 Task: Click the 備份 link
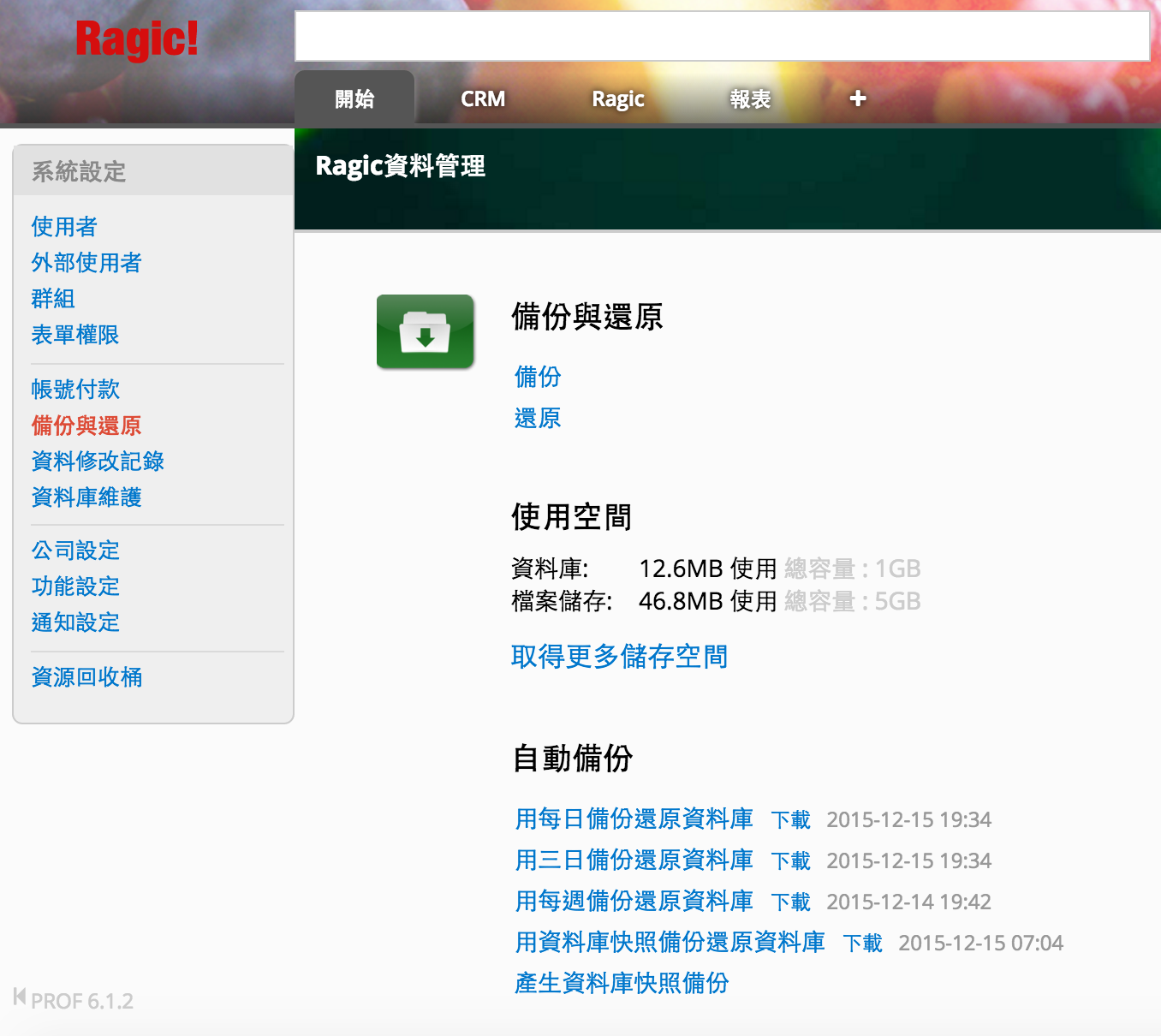(538, 377)
